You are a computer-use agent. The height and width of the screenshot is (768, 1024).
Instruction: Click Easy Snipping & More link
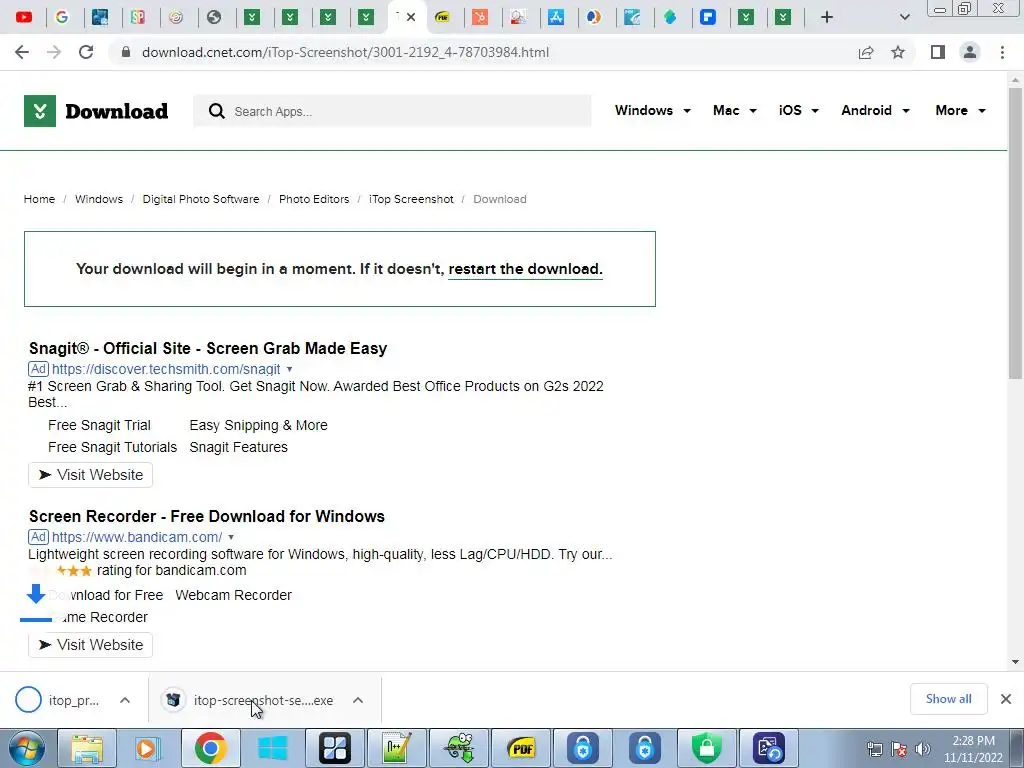259,425
